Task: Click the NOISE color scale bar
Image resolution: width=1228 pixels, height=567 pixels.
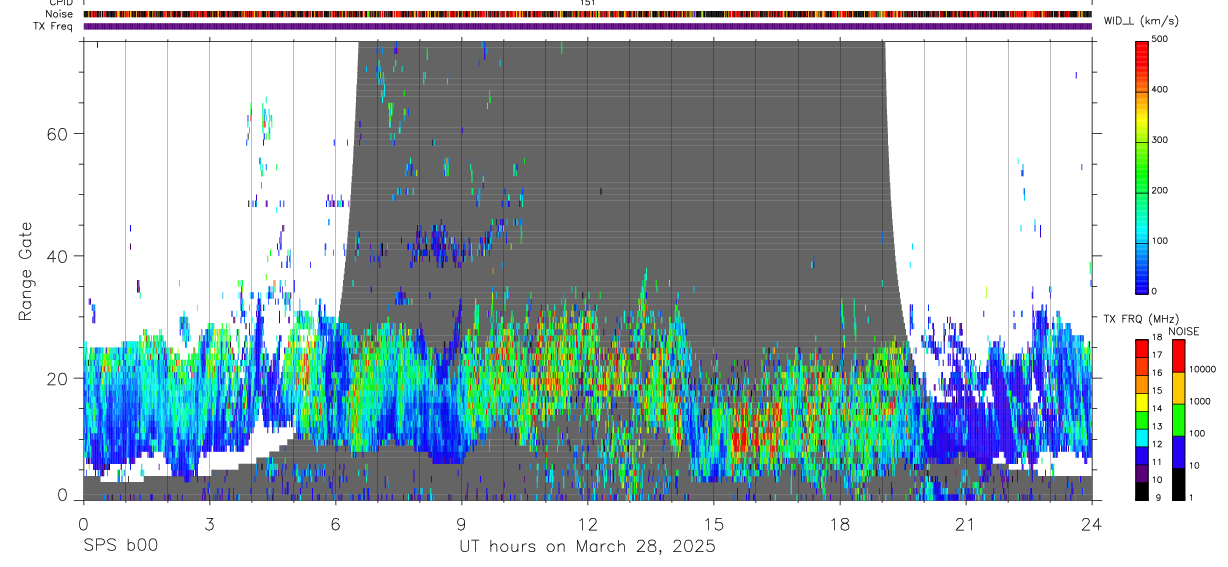Action: pos(1179,420)
